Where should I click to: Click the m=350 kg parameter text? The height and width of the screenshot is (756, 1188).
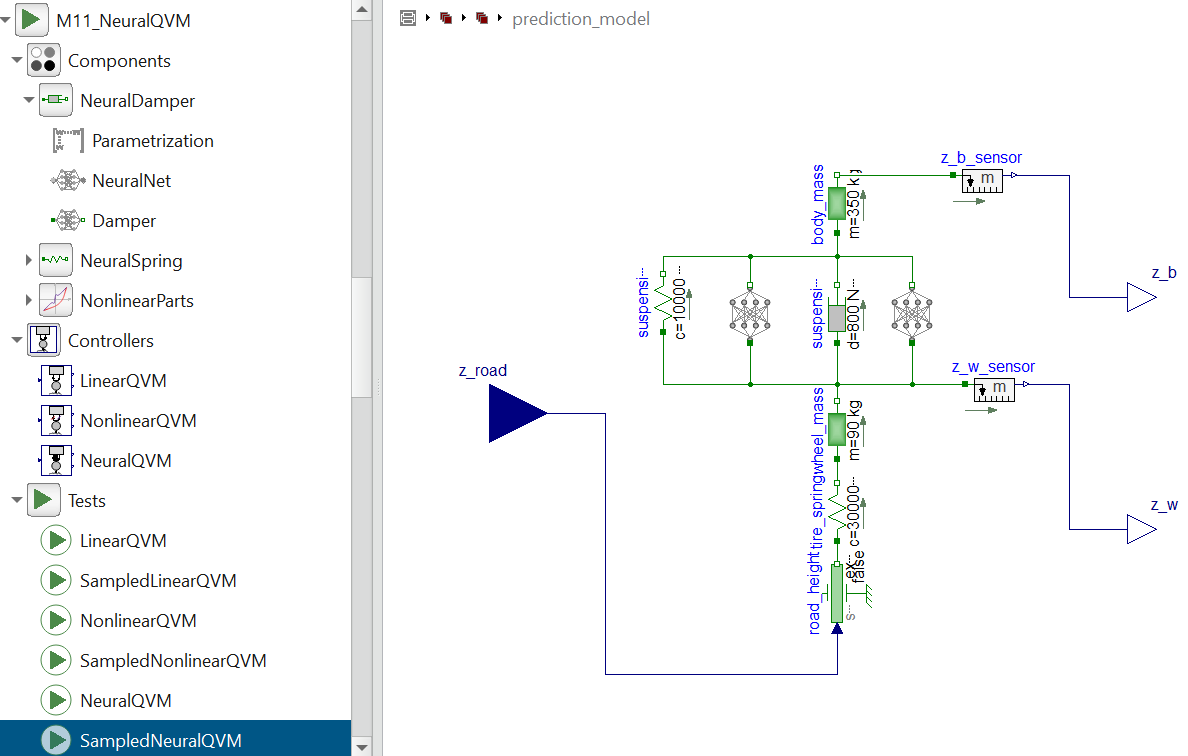[x=854, y=205]
